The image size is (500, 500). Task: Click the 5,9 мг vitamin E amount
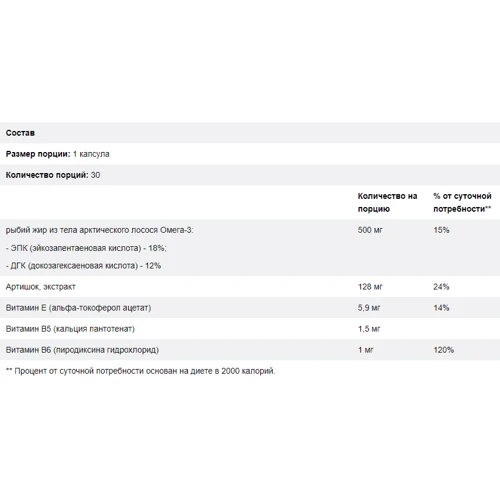369,308
